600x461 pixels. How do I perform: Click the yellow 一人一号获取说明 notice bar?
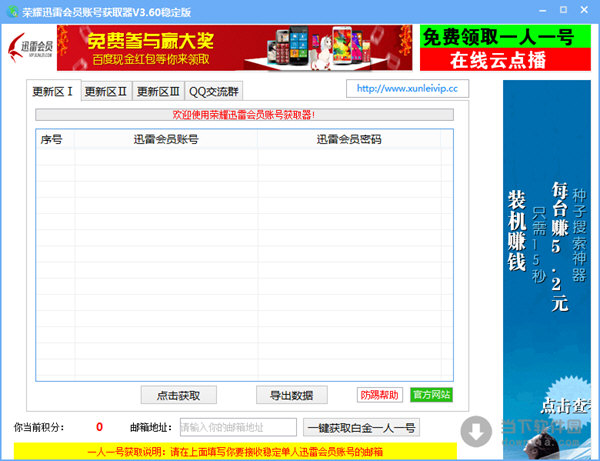pyautogui.click(x=235, y=451)
